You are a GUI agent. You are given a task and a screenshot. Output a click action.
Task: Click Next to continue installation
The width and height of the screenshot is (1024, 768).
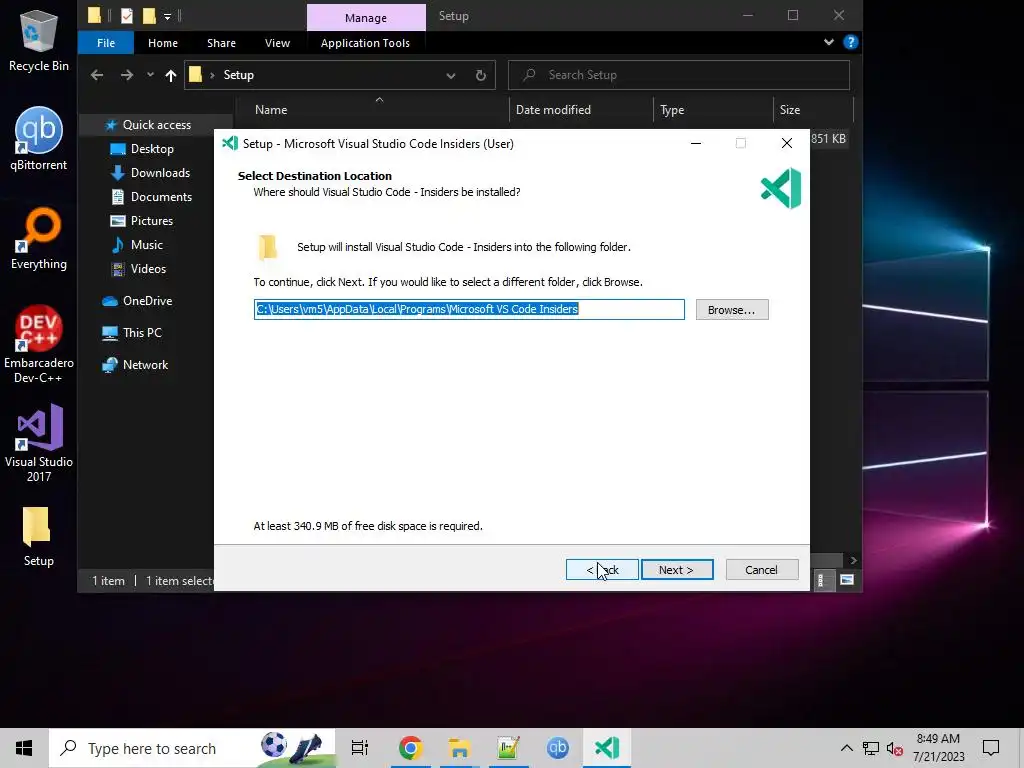[x=677, y=569]
